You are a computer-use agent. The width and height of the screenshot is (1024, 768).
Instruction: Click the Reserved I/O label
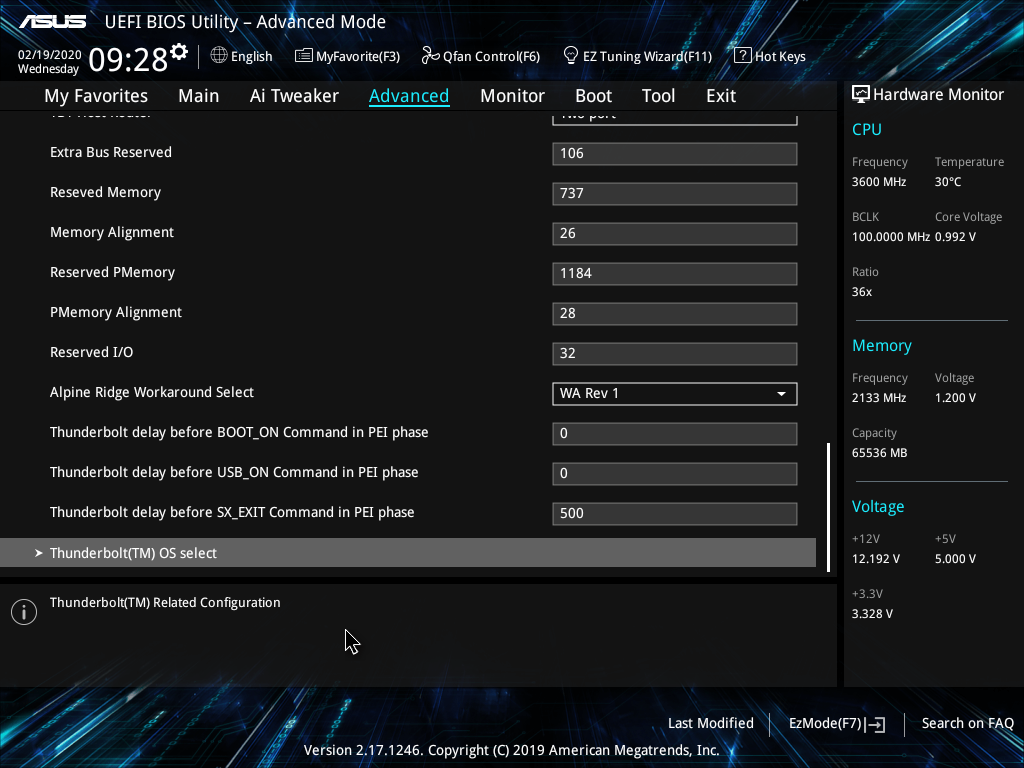(x=91, y=352)
